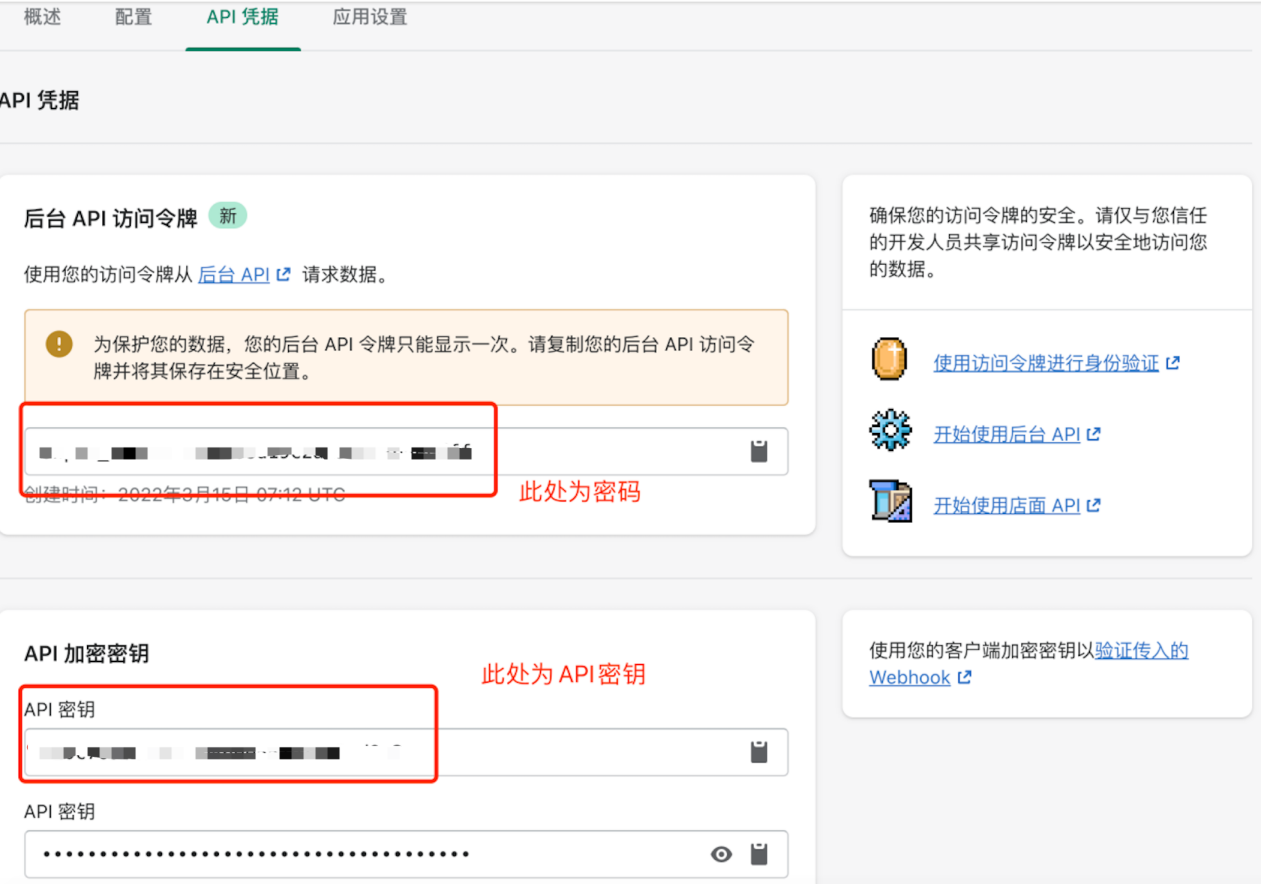
Task: Click the warning icon in the orange notice banner
Action: pyautogui.click(x=59, y=343)
